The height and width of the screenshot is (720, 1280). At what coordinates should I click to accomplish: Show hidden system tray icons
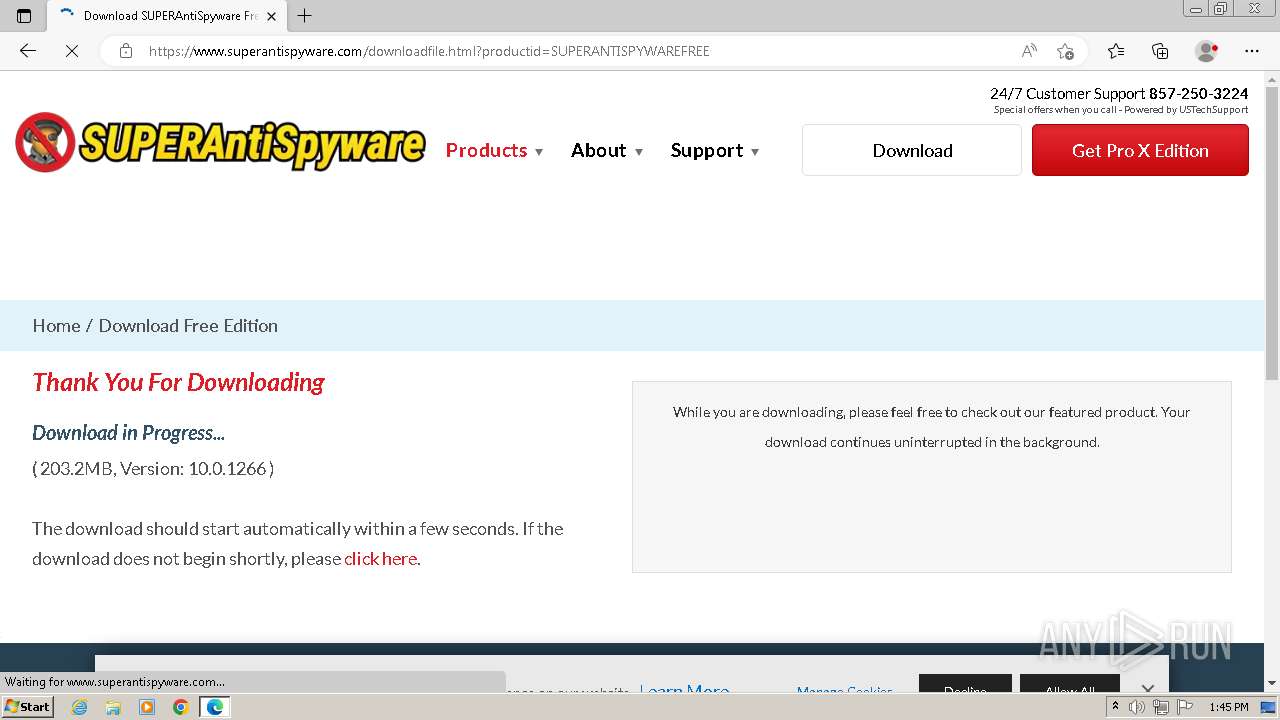pos(1115,707)
